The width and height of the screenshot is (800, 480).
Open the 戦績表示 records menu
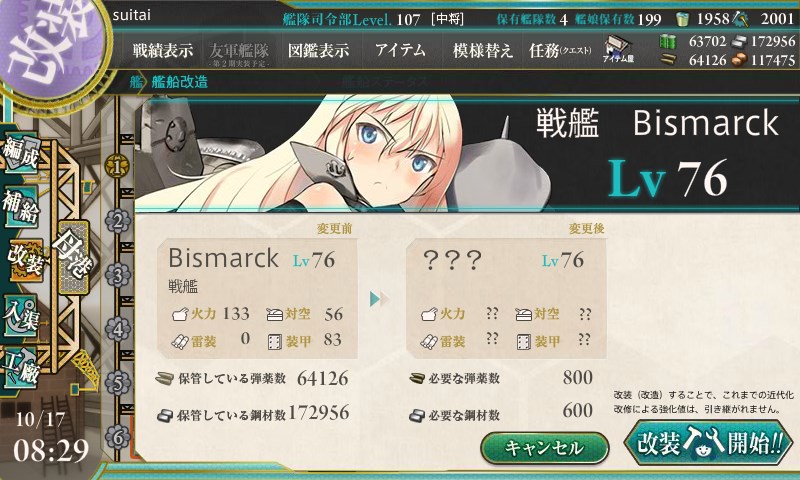(x=163, y=50)
